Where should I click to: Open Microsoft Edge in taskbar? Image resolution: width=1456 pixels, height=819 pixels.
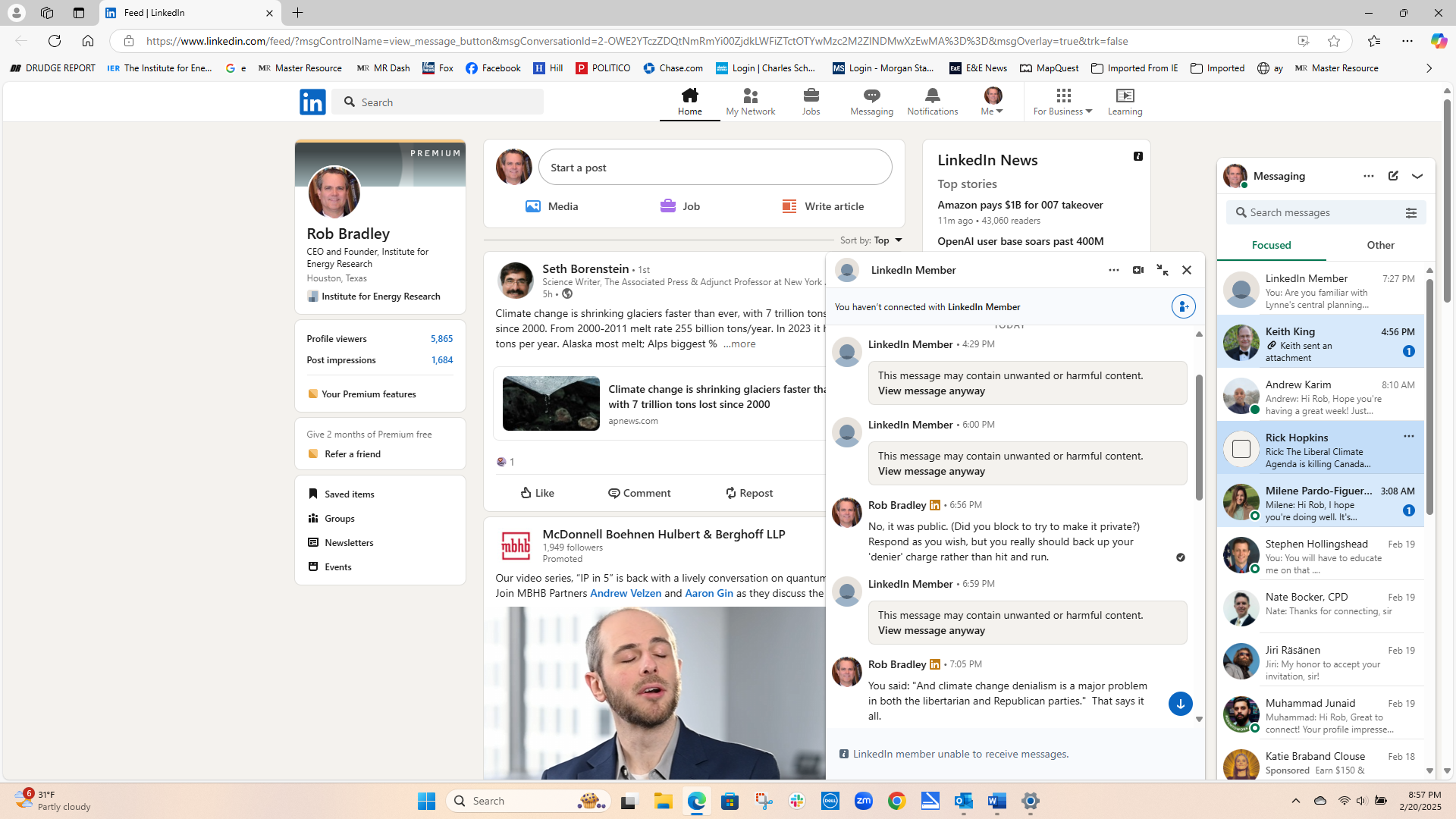696,801
